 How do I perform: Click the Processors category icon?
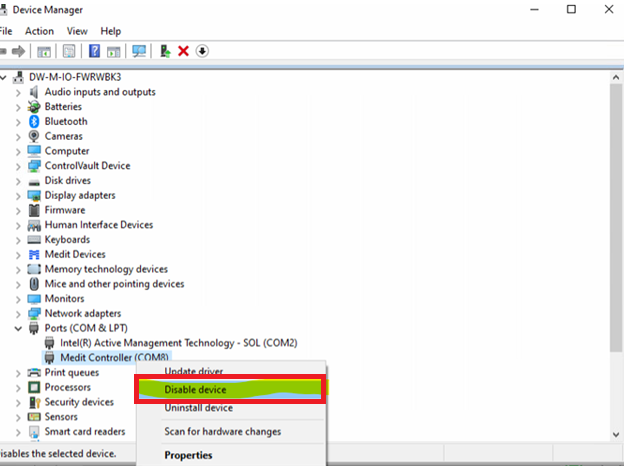pos(34,387)
